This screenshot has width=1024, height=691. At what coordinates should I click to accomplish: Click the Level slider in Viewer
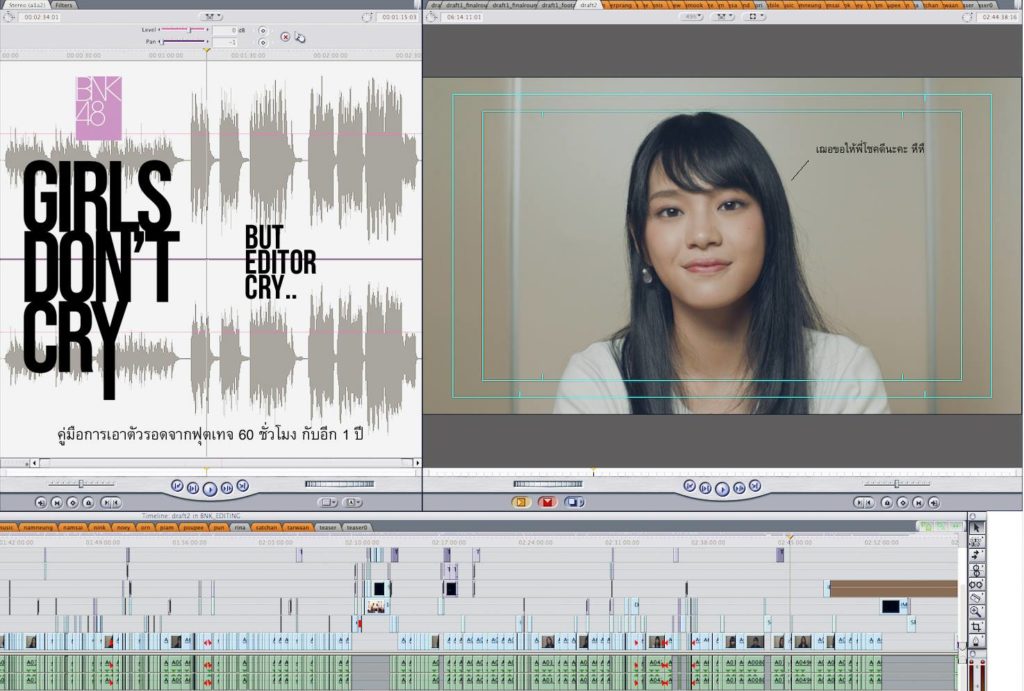(x=184, y=30)
